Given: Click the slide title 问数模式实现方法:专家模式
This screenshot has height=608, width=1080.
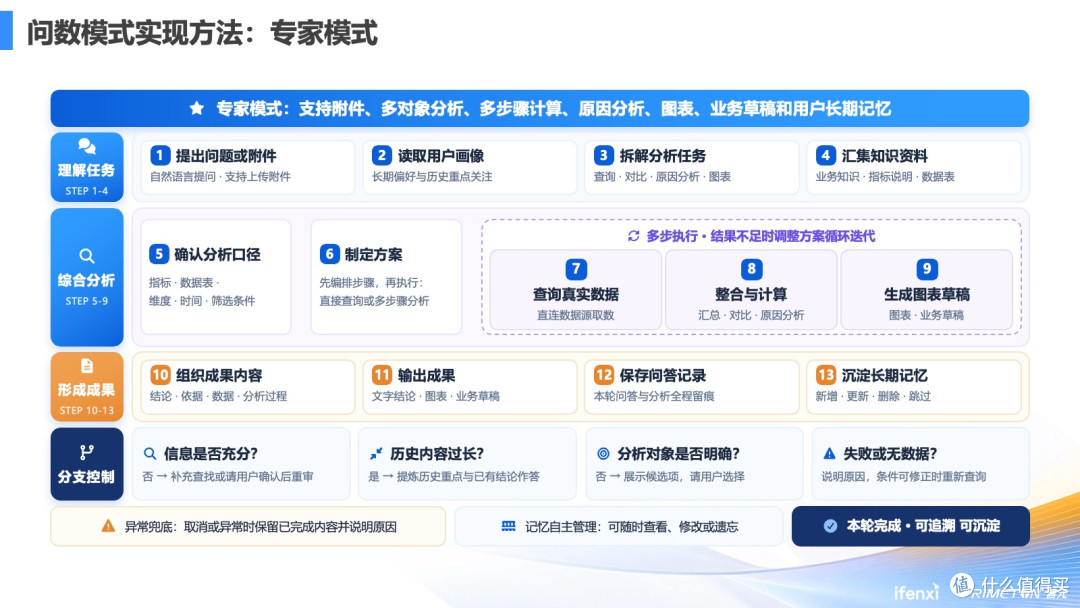Looking at the screenshot, I should point(202,33).
